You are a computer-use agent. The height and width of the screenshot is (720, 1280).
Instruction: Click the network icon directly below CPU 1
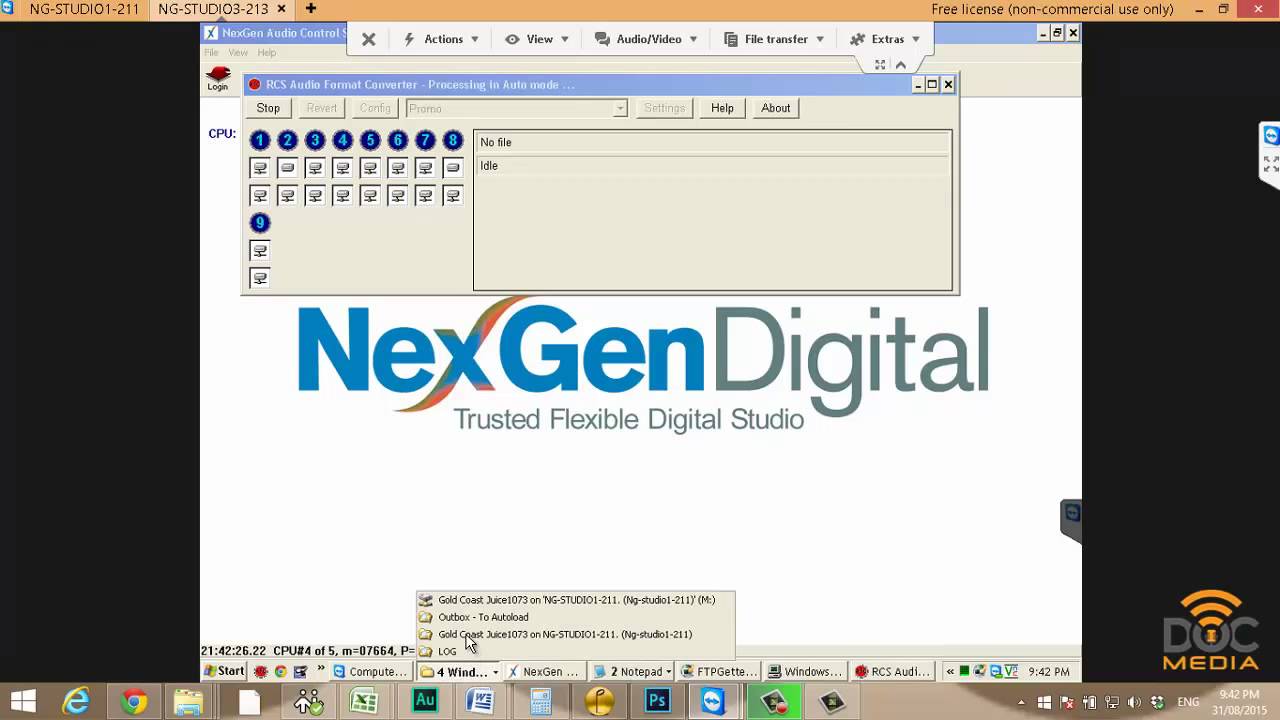[260, 168]
